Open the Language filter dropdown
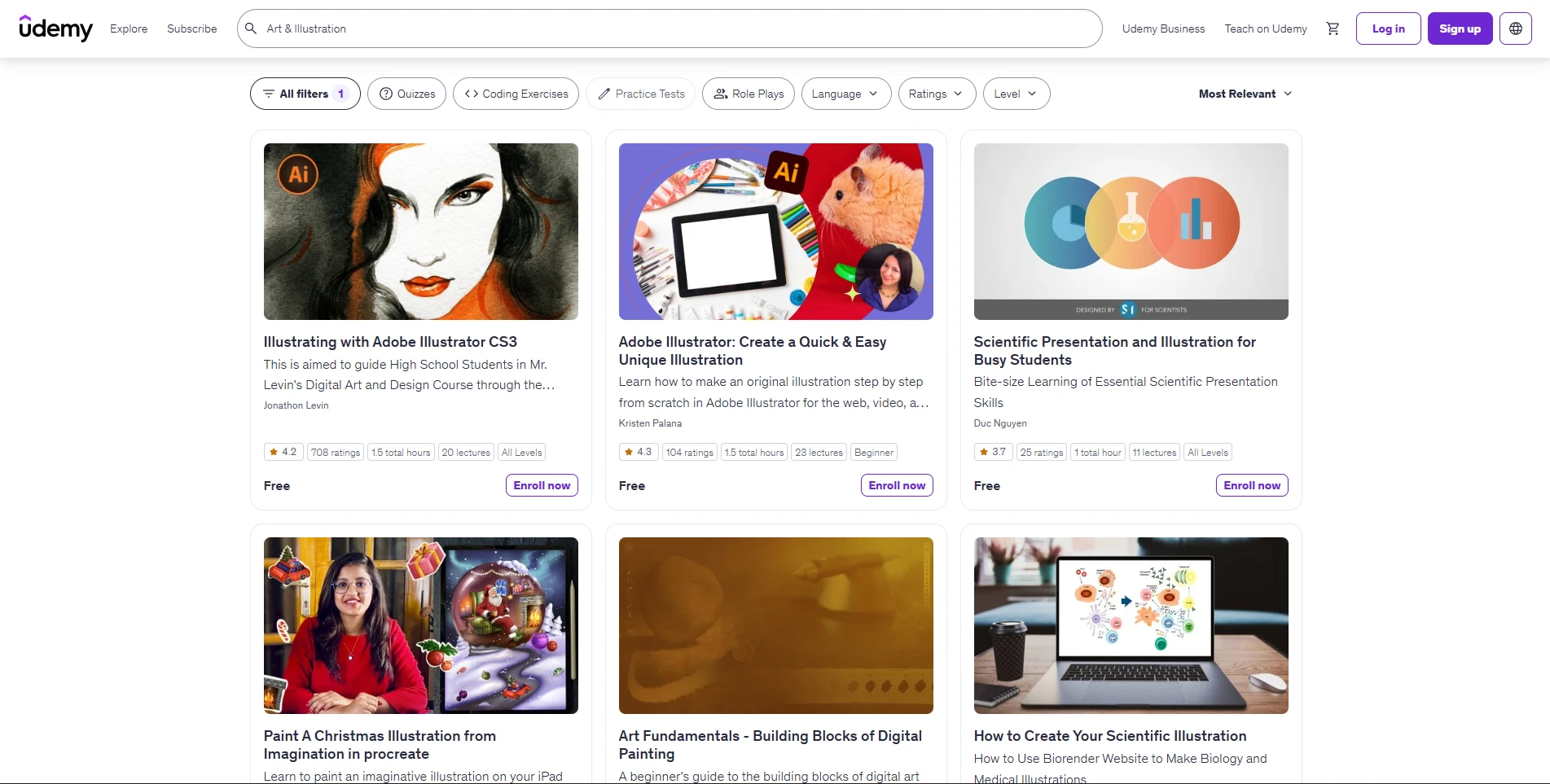Viewport: 1550px width, 784px height. [x=845, y=94]
